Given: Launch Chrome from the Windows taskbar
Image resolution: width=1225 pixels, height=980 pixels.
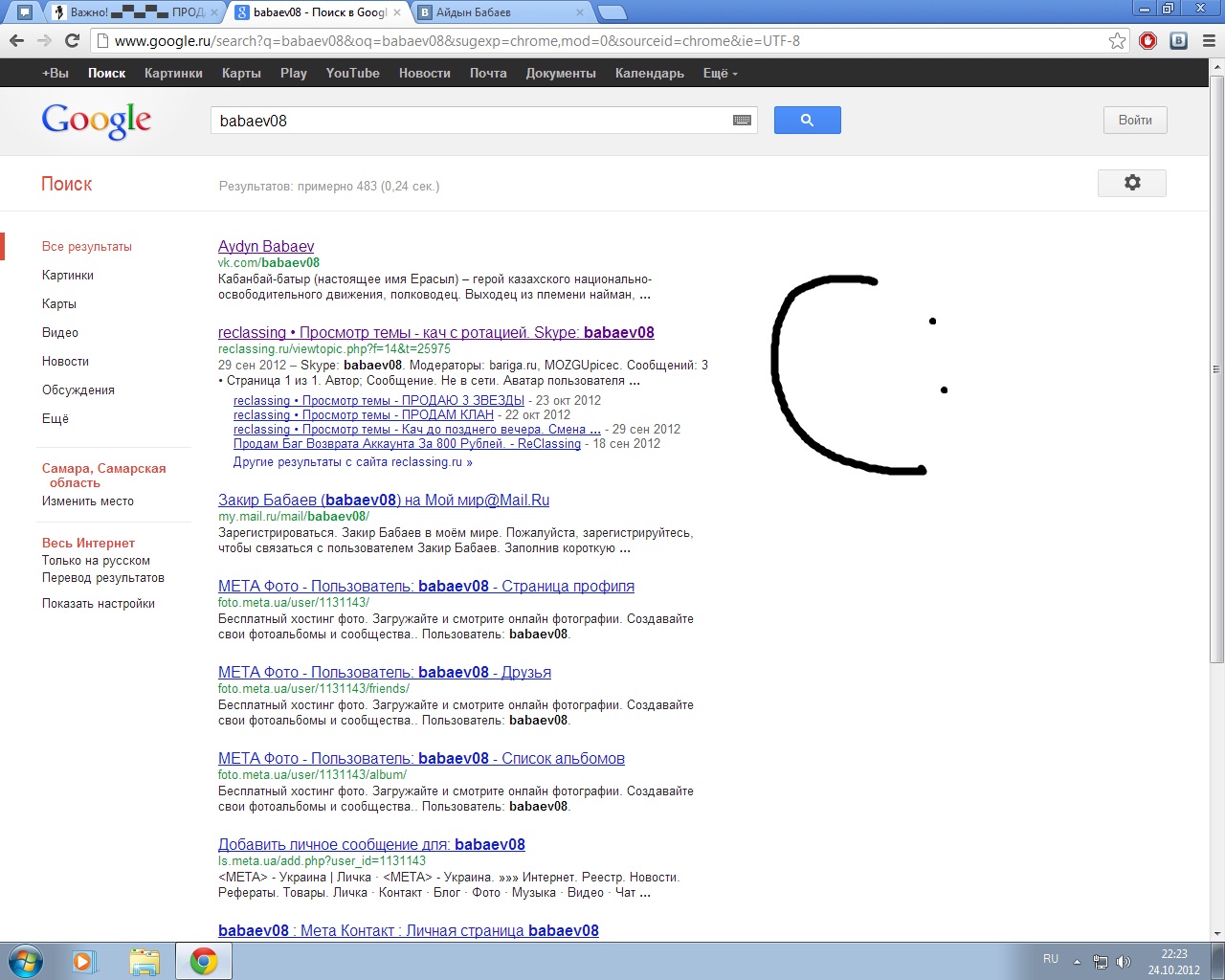Looking at the screenshot, I should (x=203, y=961).
